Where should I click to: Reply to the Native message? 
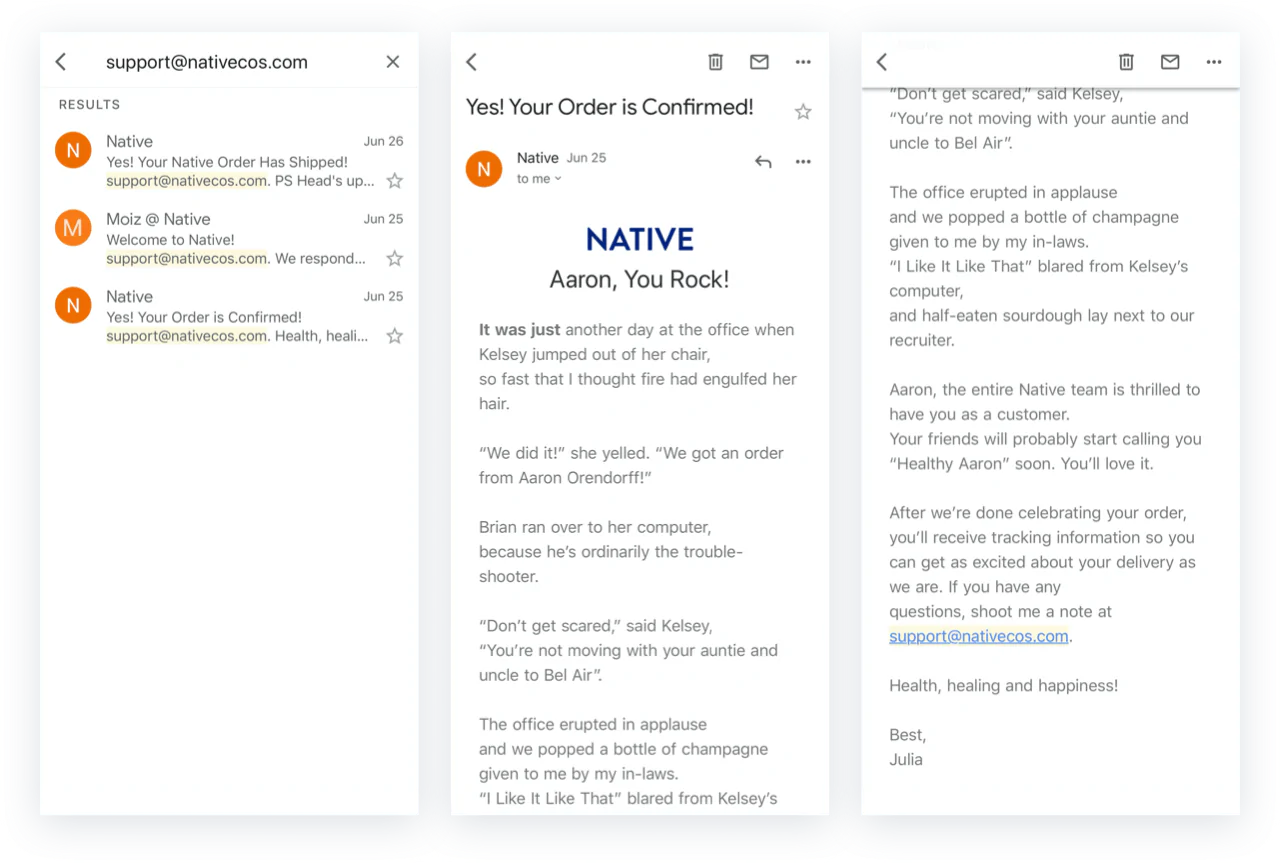pos(763,162)
